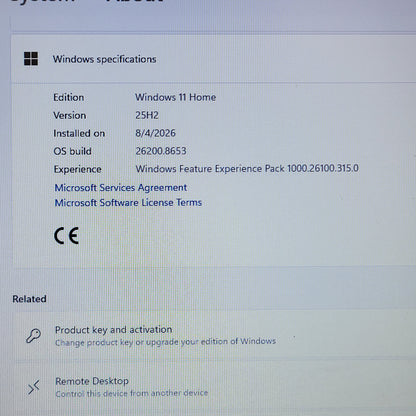Click the CE conformity mark

(66, 236)
